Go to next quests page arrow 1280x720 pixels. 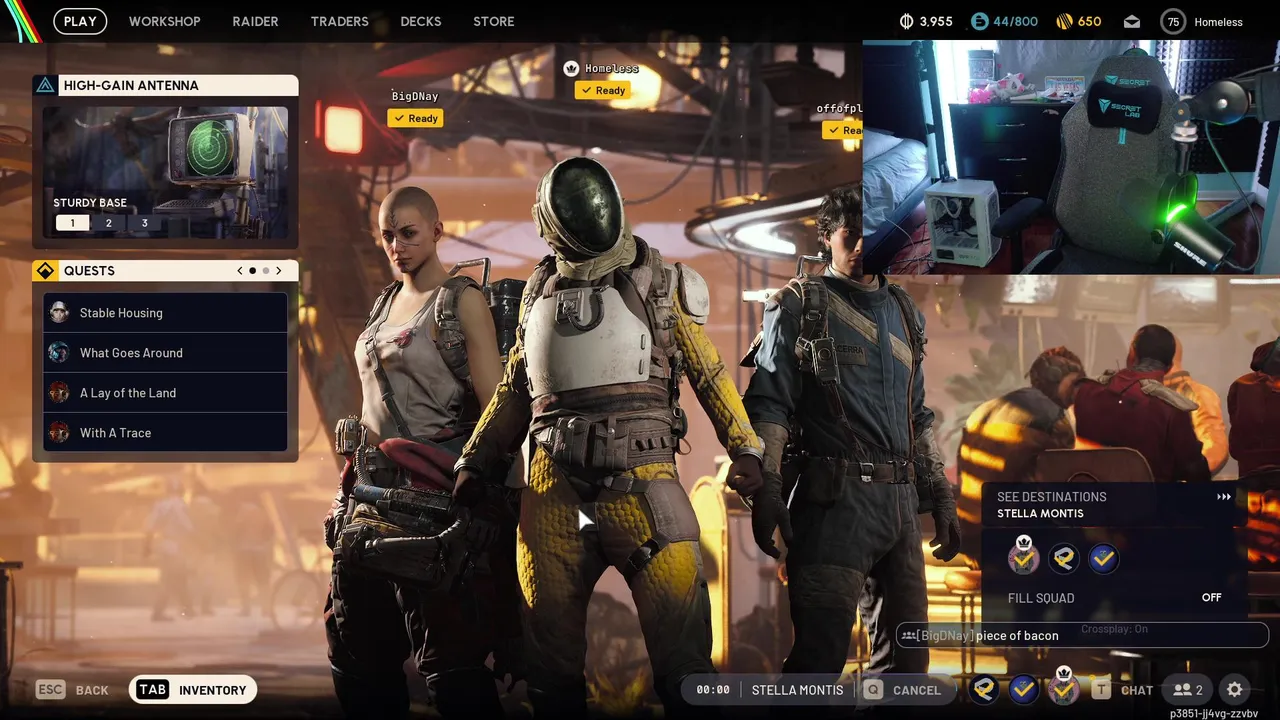pyautogui.click(x=279, y=271)
